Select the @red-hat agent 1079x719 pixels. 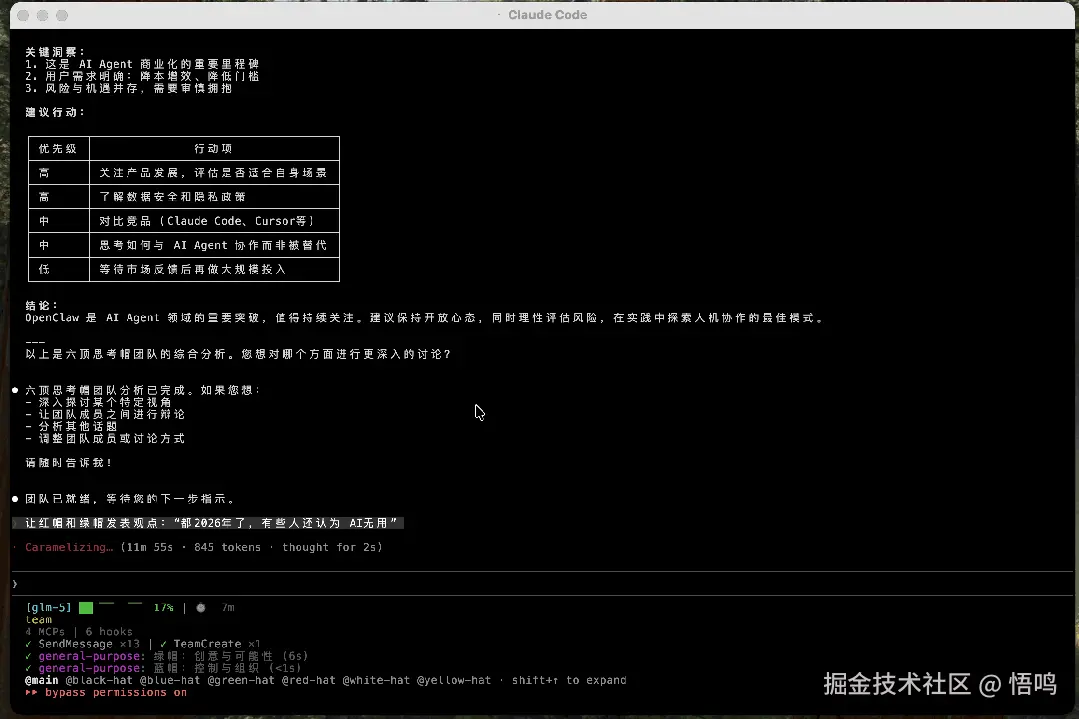[308, 680]
